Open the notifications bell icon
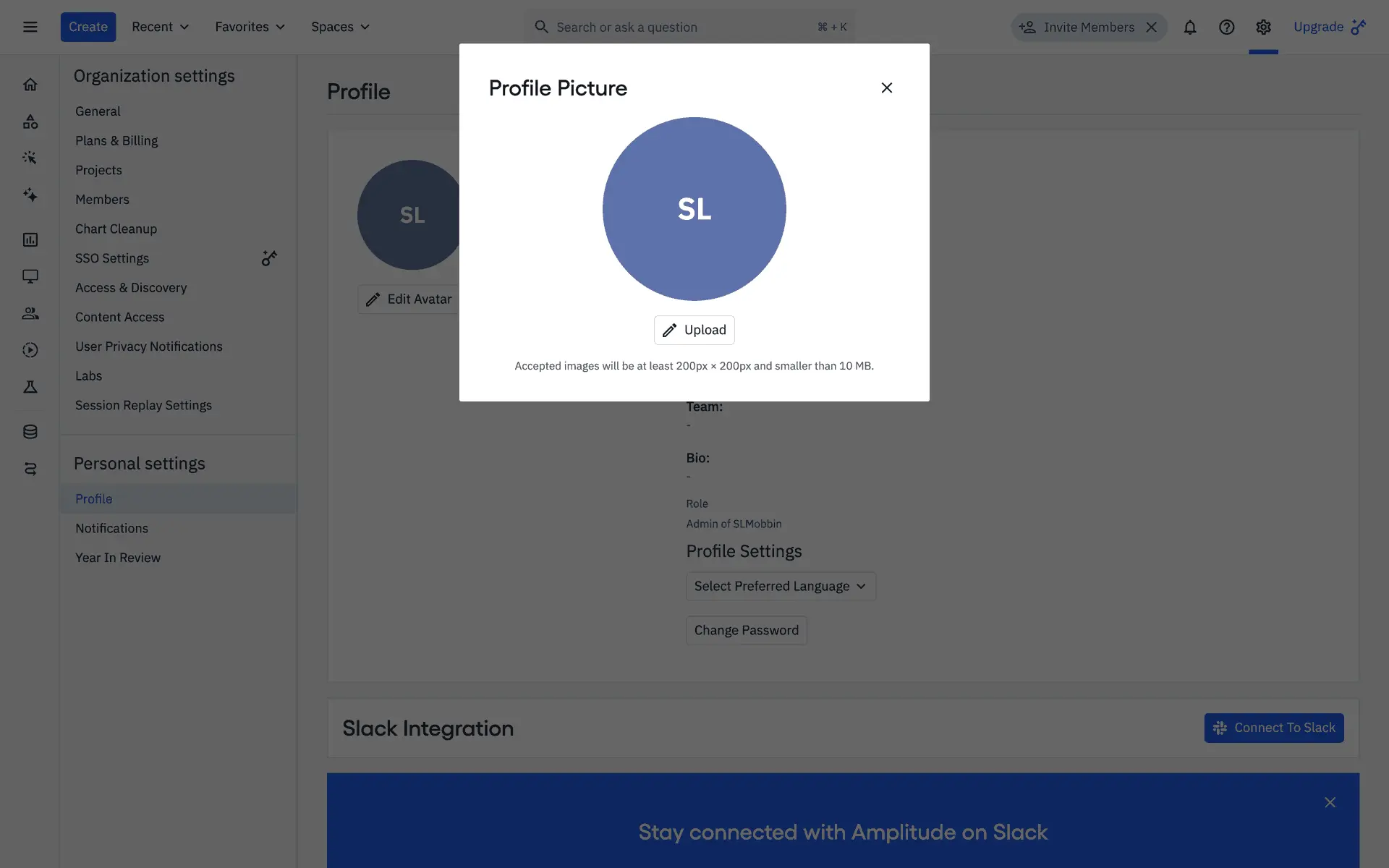The height and width of the screenshot is (868, 1389). tap(1189, 27)
